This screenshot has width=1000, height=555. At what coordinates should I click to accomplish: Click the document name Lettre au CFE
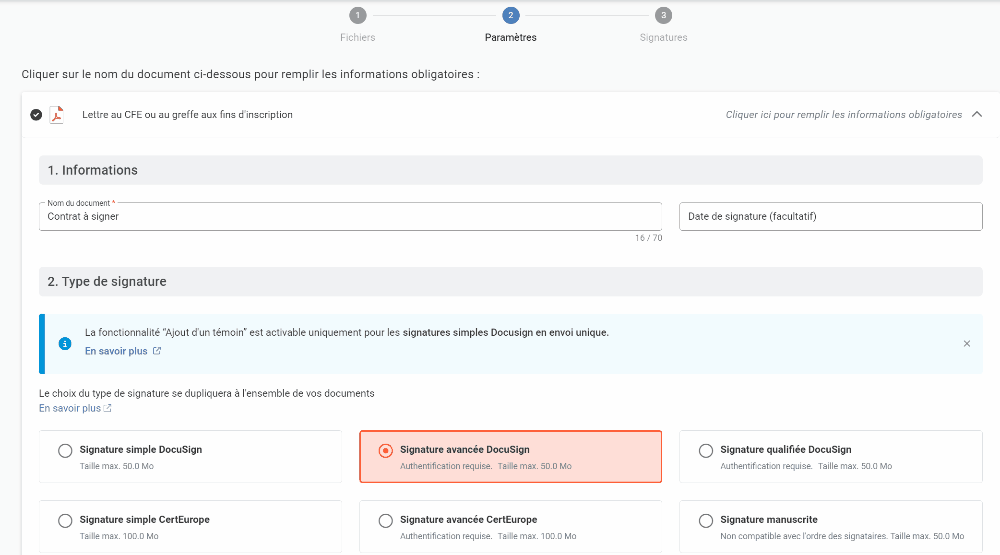(187, 115)
